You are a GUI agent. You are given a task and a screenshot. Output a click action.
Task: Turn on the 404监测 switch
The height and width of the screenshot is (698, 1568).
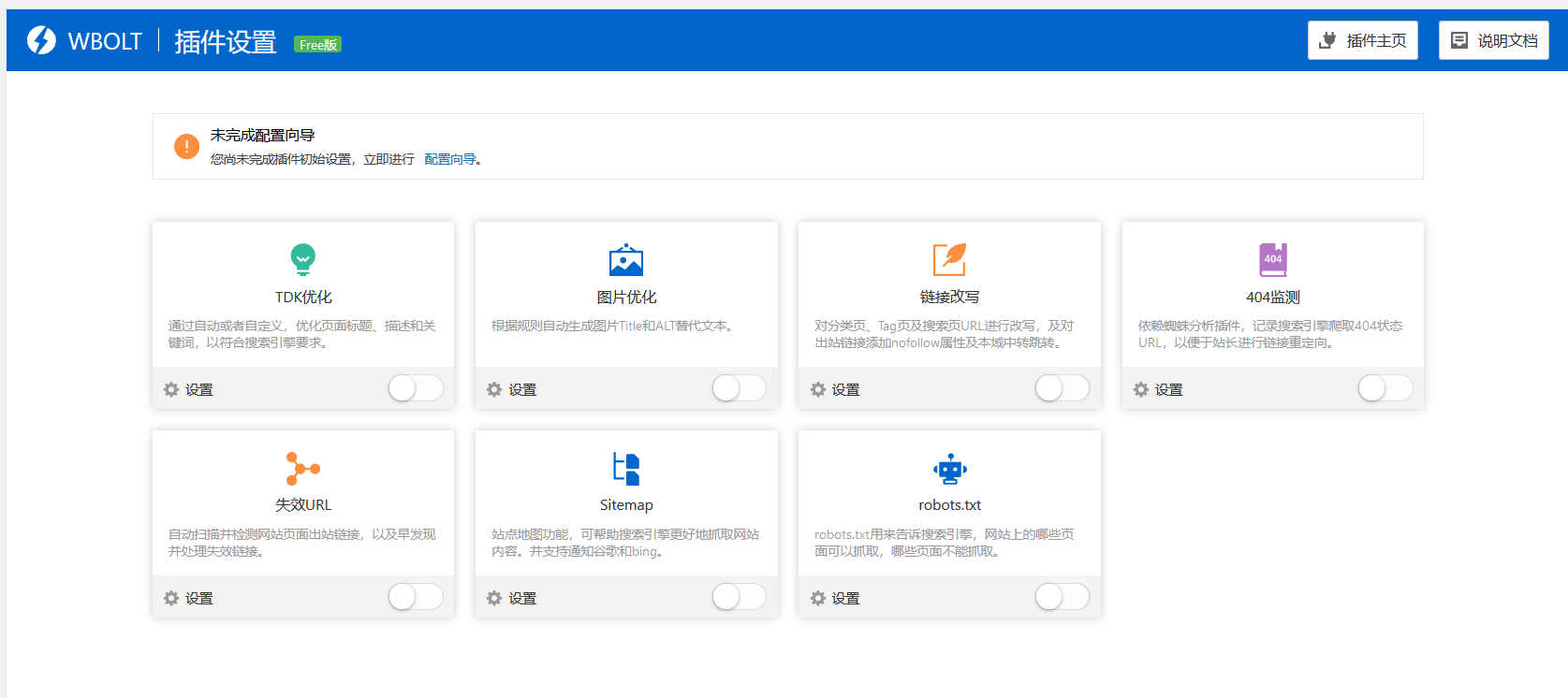[x=1385, y=388]
